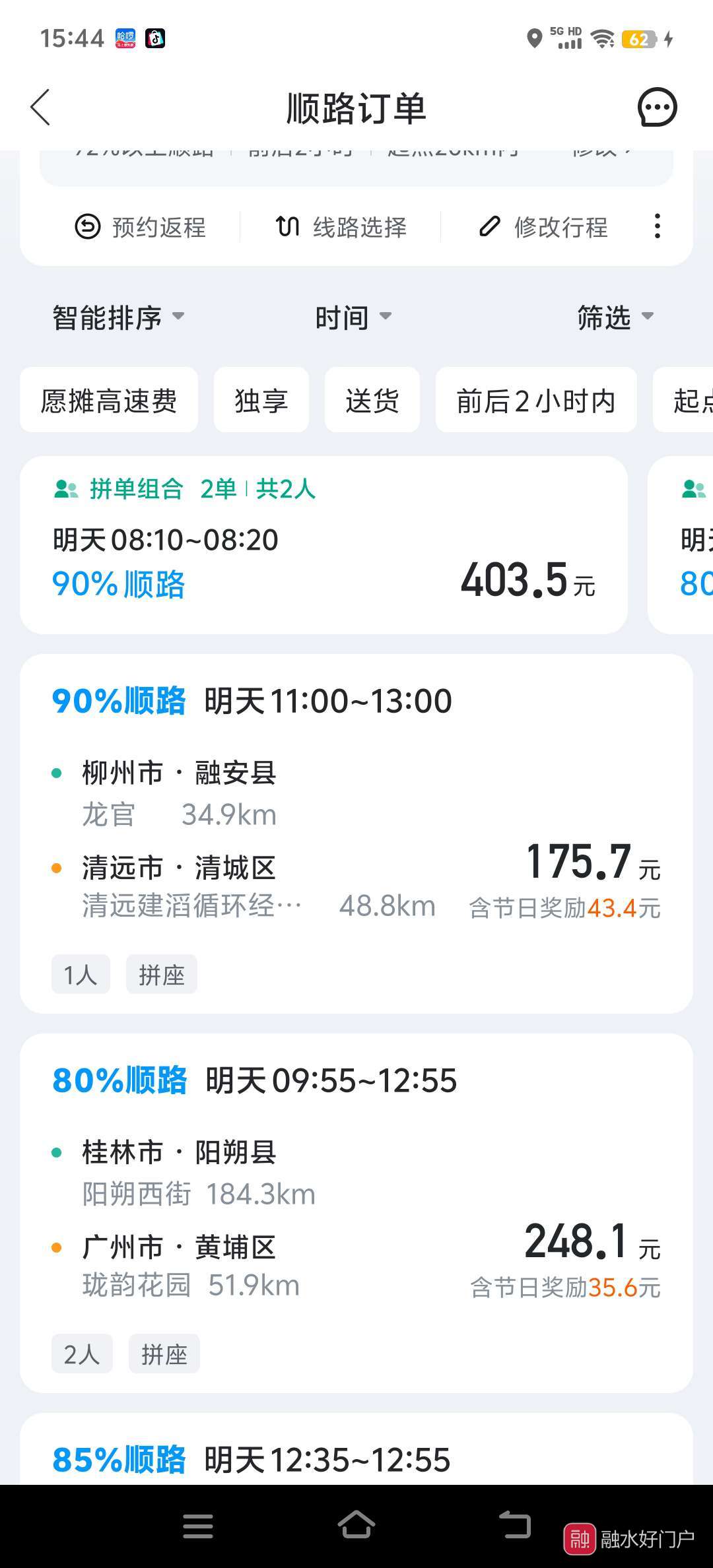Tap the 预约返程 return trip icon

88,227
